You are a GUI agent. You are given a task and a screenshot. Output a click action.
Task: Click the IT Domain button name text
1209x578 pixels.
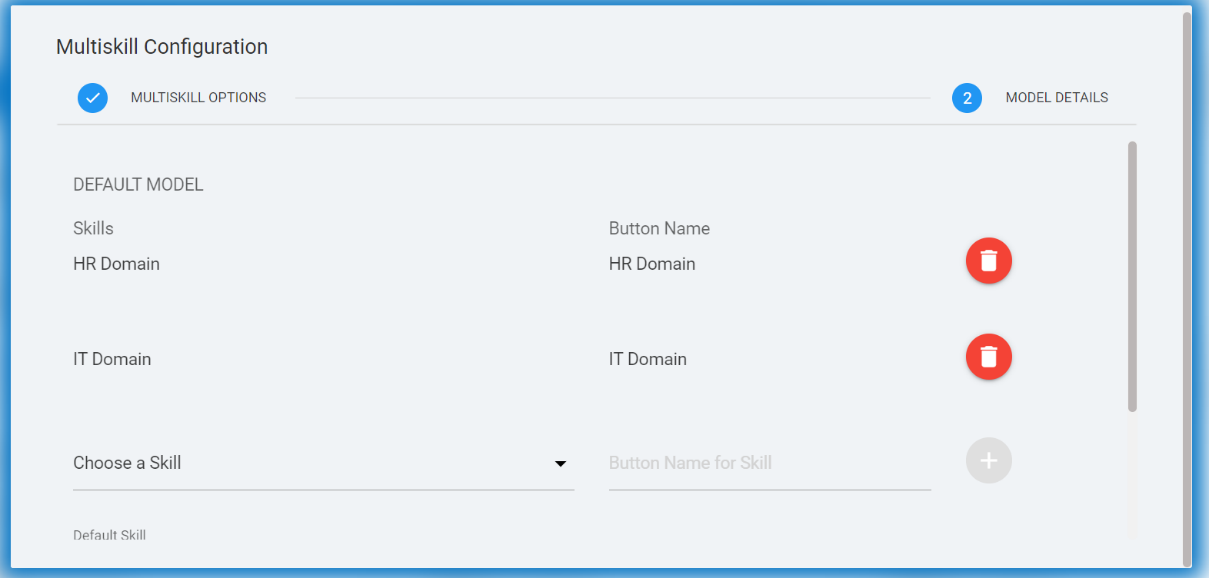coord(648,359)
